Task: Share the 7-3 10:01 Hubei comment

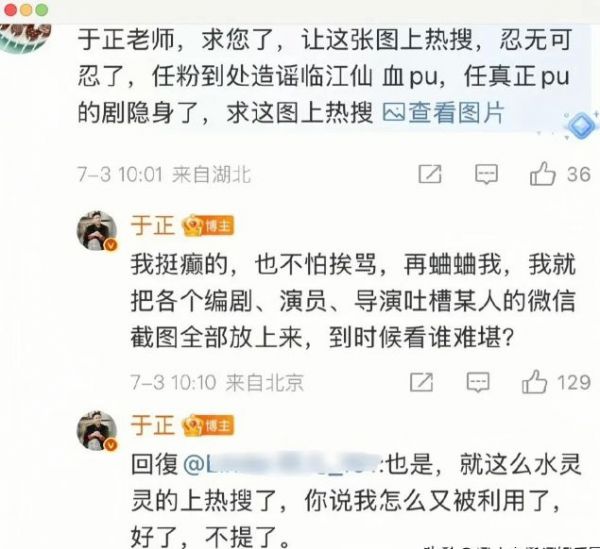Action: pos(430,174)
